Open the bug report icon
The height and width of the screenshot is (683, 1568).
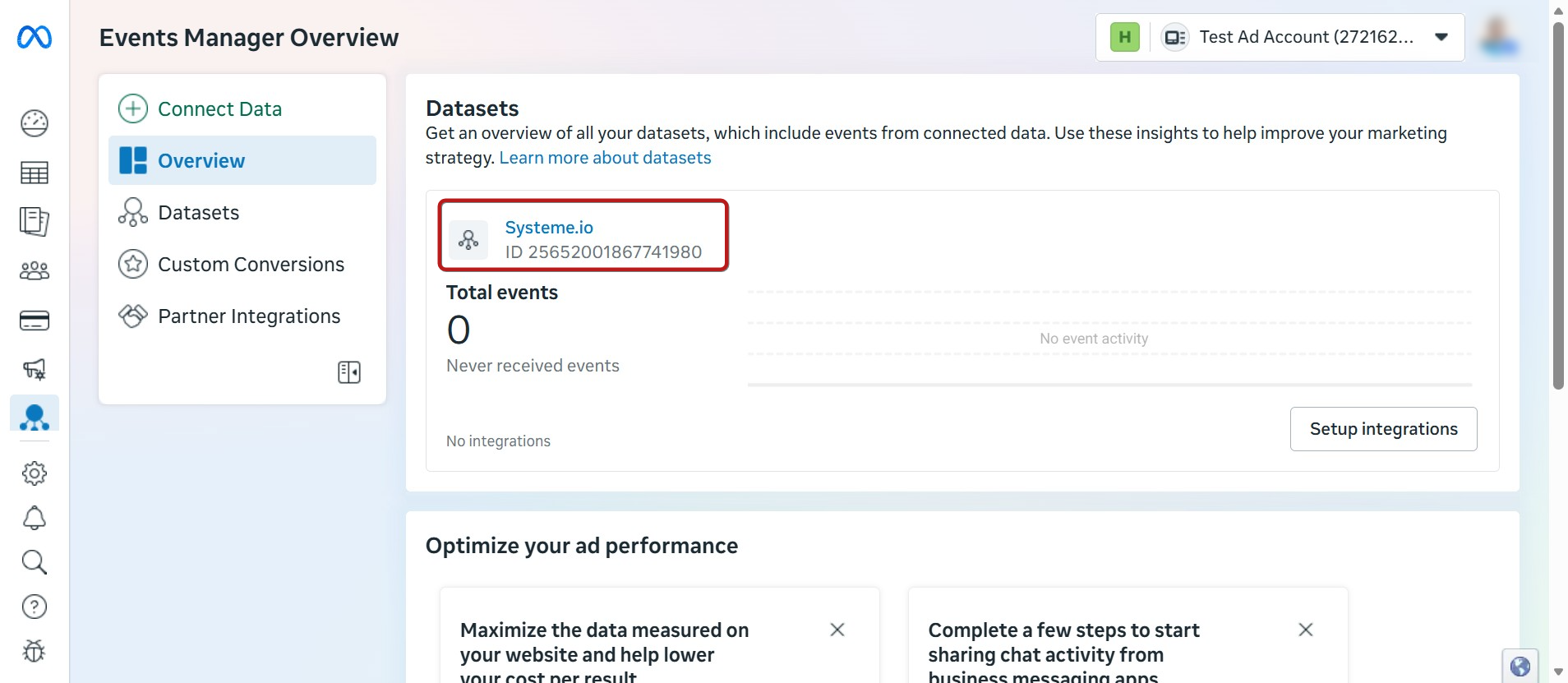coord(35,651)
